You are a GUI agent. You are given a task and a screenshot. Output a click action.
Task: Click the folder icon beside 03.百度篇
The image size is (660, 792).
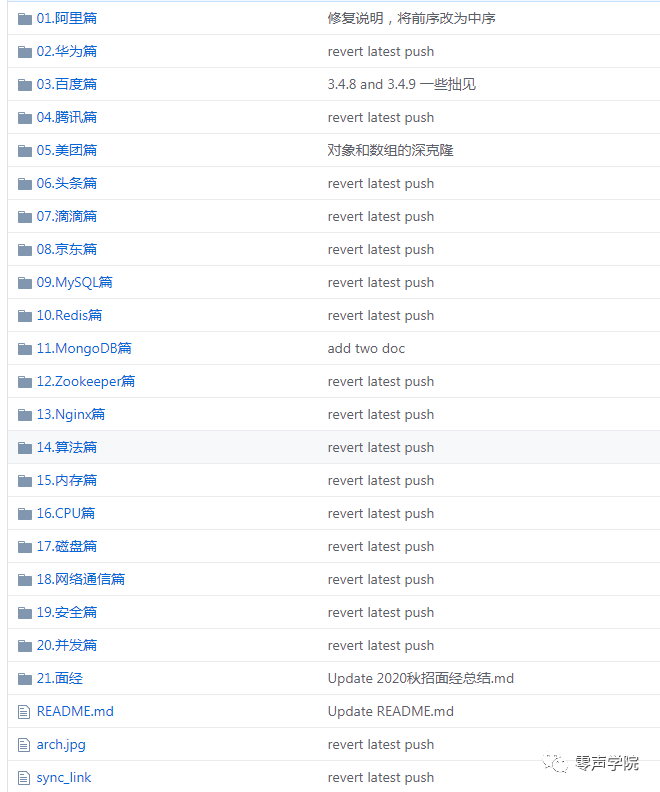pos(25,85)
